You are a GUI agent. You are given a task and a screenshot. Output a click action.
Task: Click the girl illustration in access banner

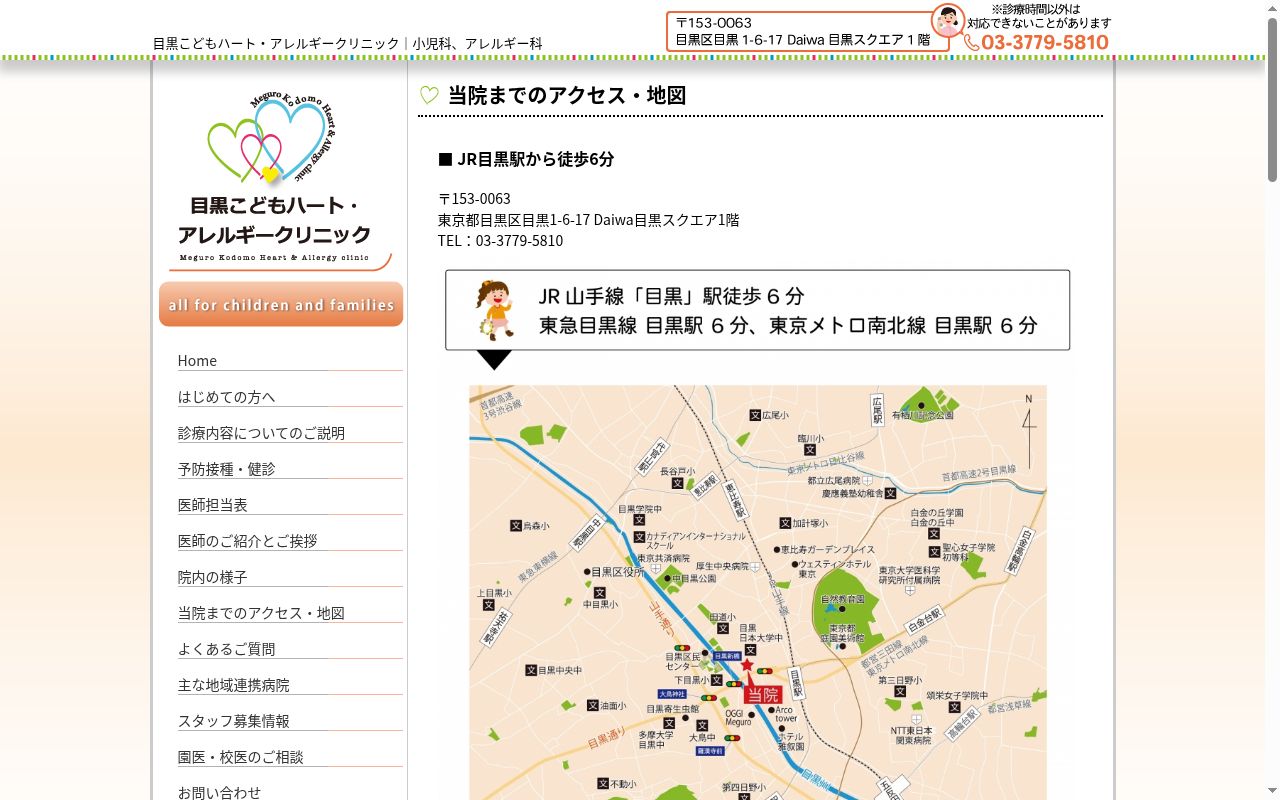coord(494,310)
